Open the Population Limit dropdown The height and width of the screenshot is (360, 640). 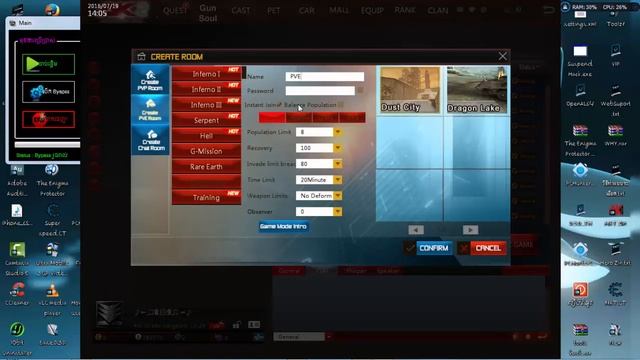point(338,132)
